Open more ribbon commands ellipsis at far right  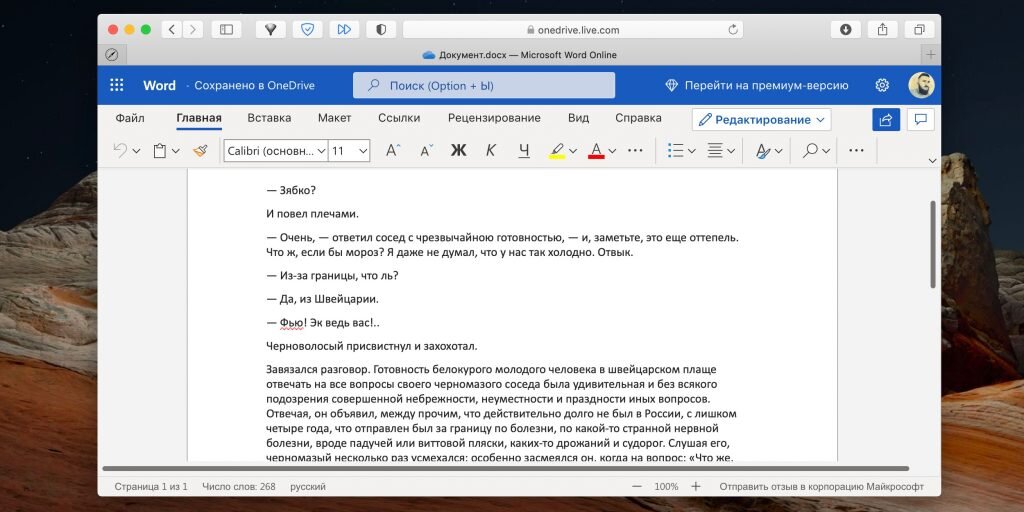click(x=856, y=151)
